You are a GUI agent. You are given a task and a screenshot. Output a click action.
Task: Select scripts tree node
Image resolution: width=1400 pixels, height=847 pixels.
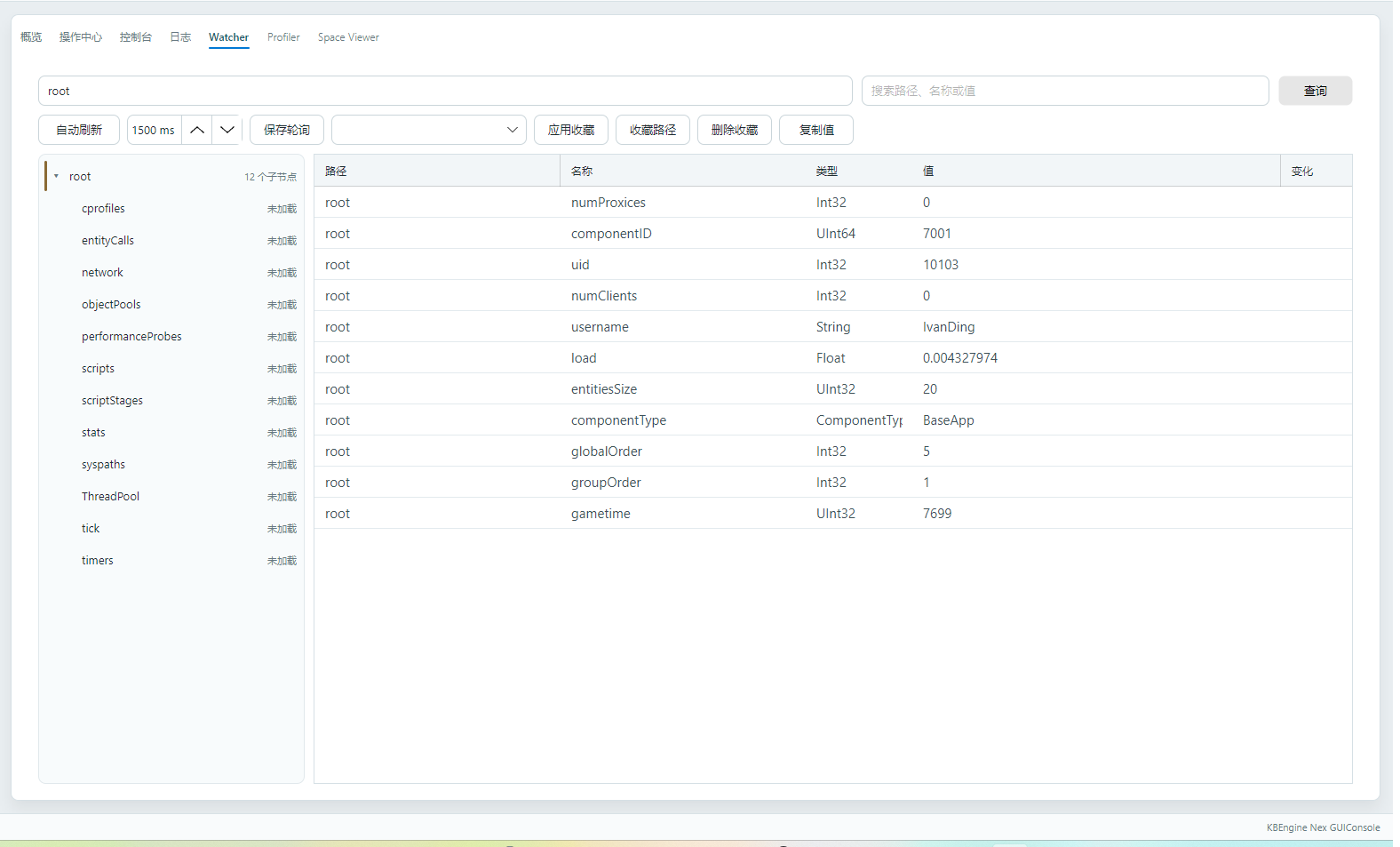pyautogui.click(x=98, y=369)
